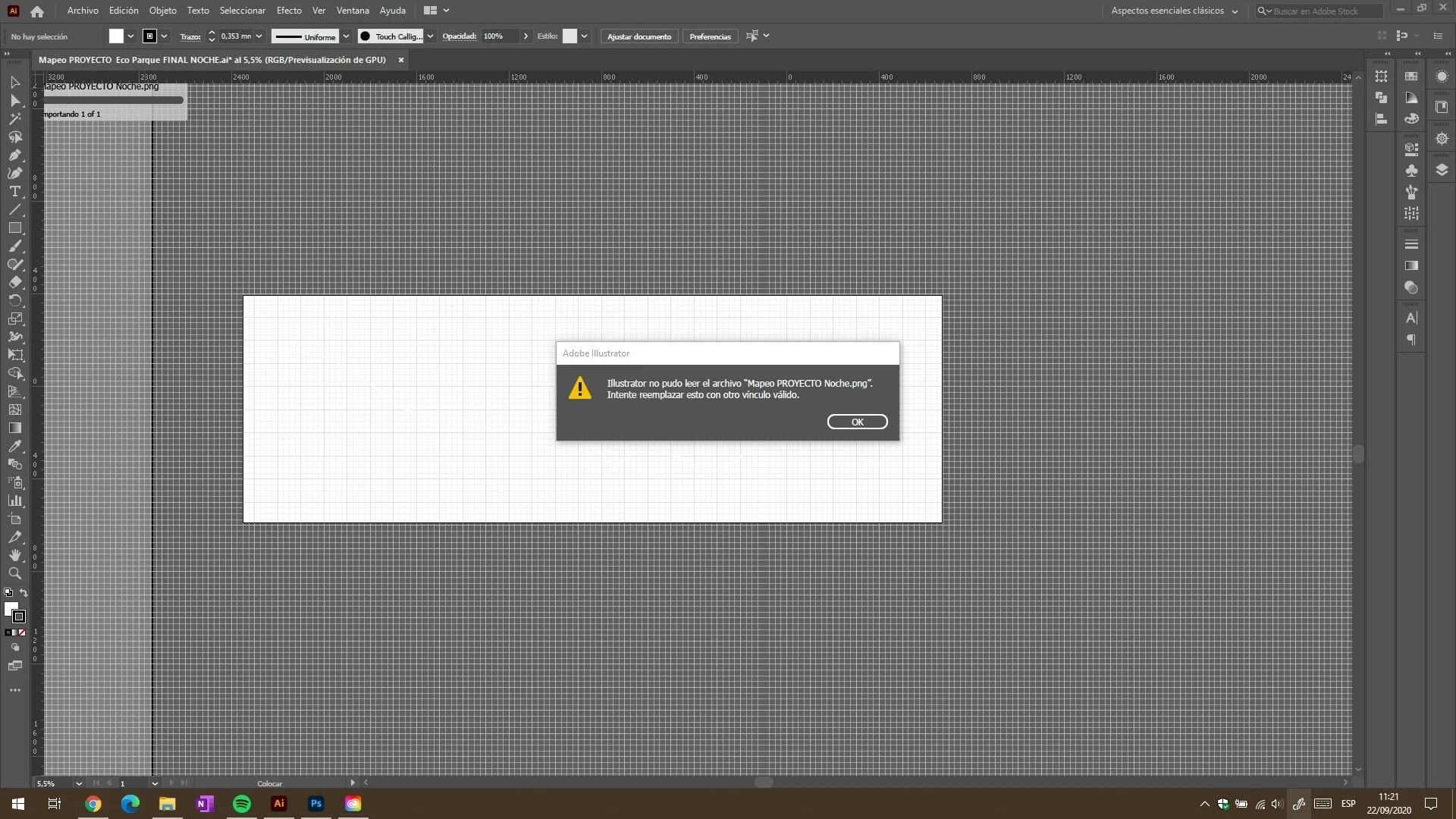Select the Type tool

(x=14, y=191)
